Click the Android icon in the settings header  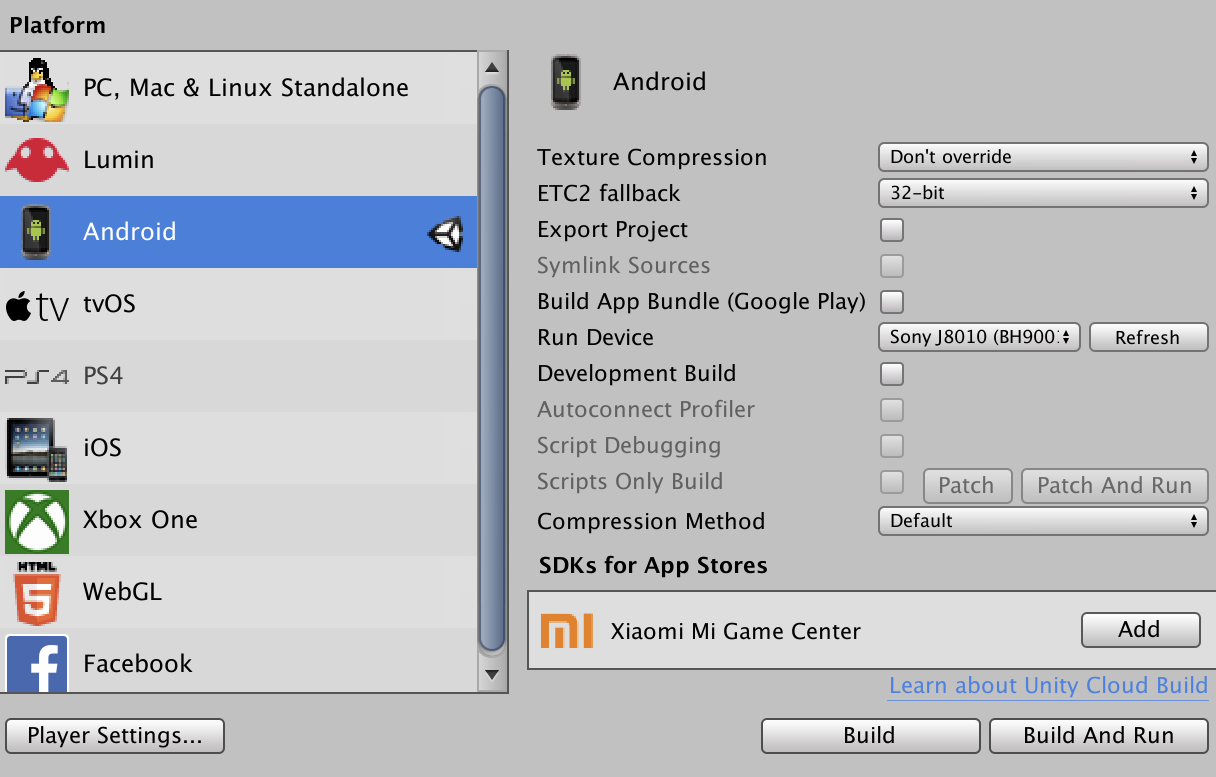[x=565, y=83]
